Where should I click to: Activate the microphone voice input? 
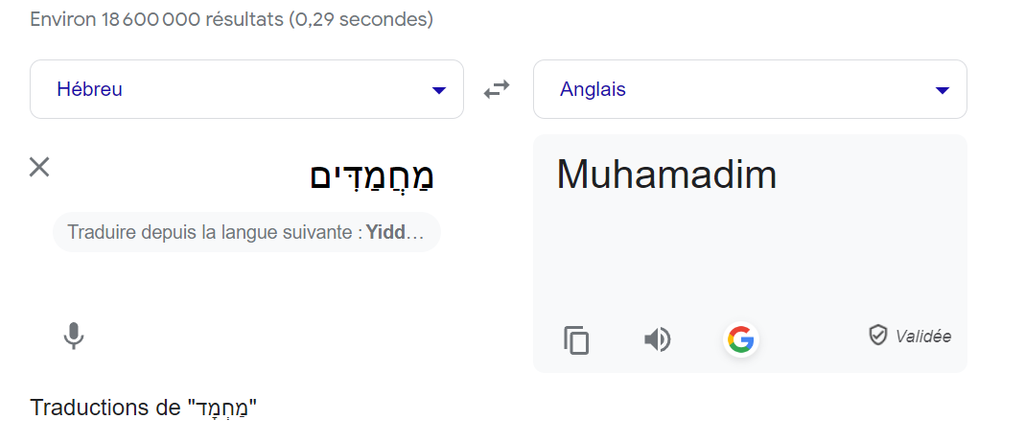click(73, 337)
